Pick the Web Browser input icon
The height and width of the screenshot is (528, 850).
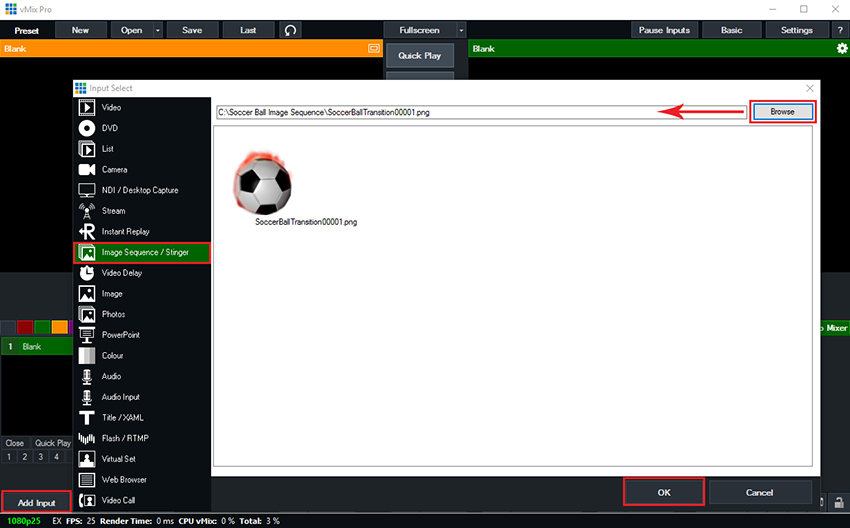pyautogui.click(x=86, y=479)
